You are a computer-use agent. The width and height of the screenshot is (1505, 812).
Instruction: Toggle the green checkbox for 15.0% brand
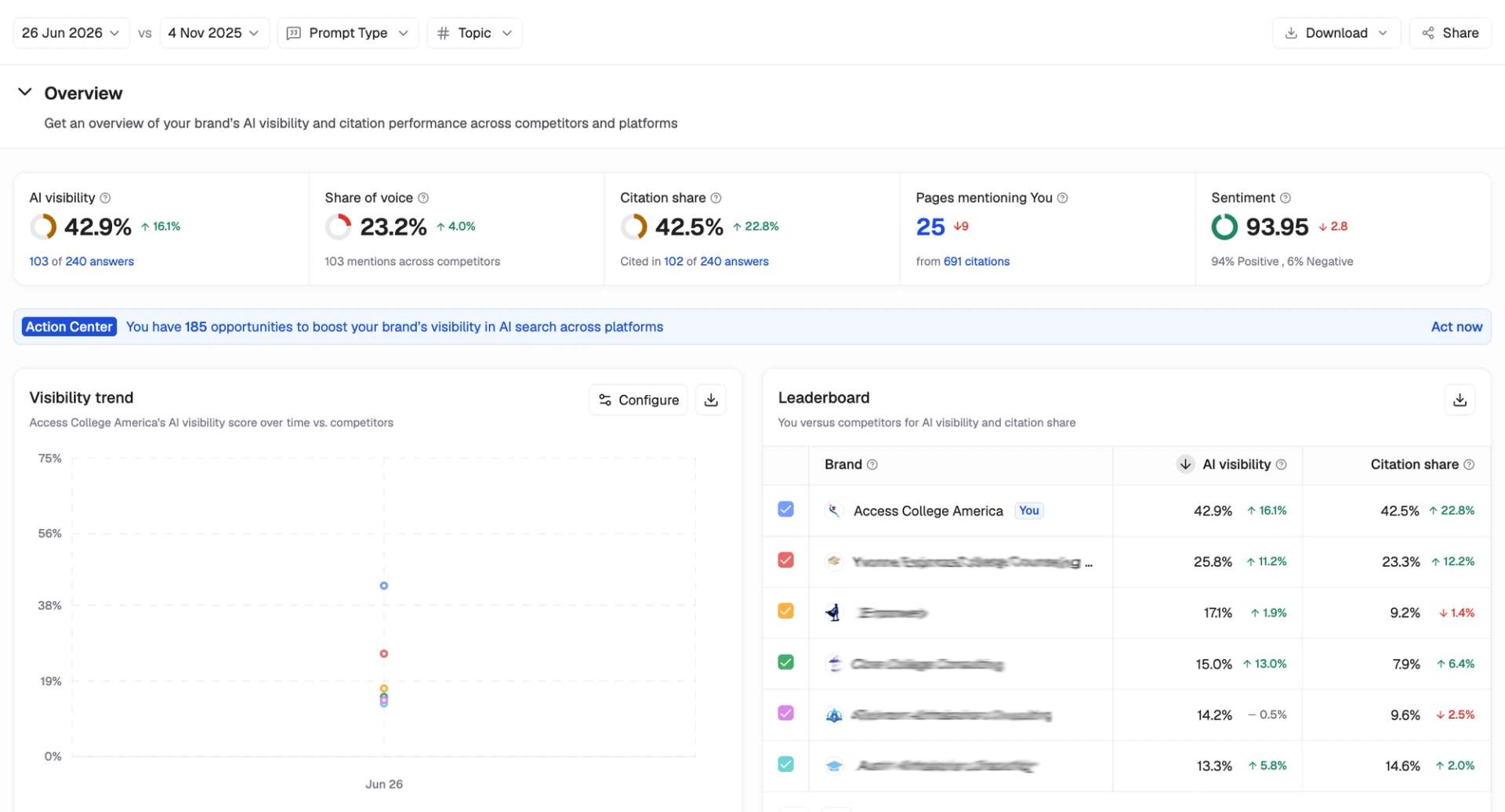[x=785, y=662]
